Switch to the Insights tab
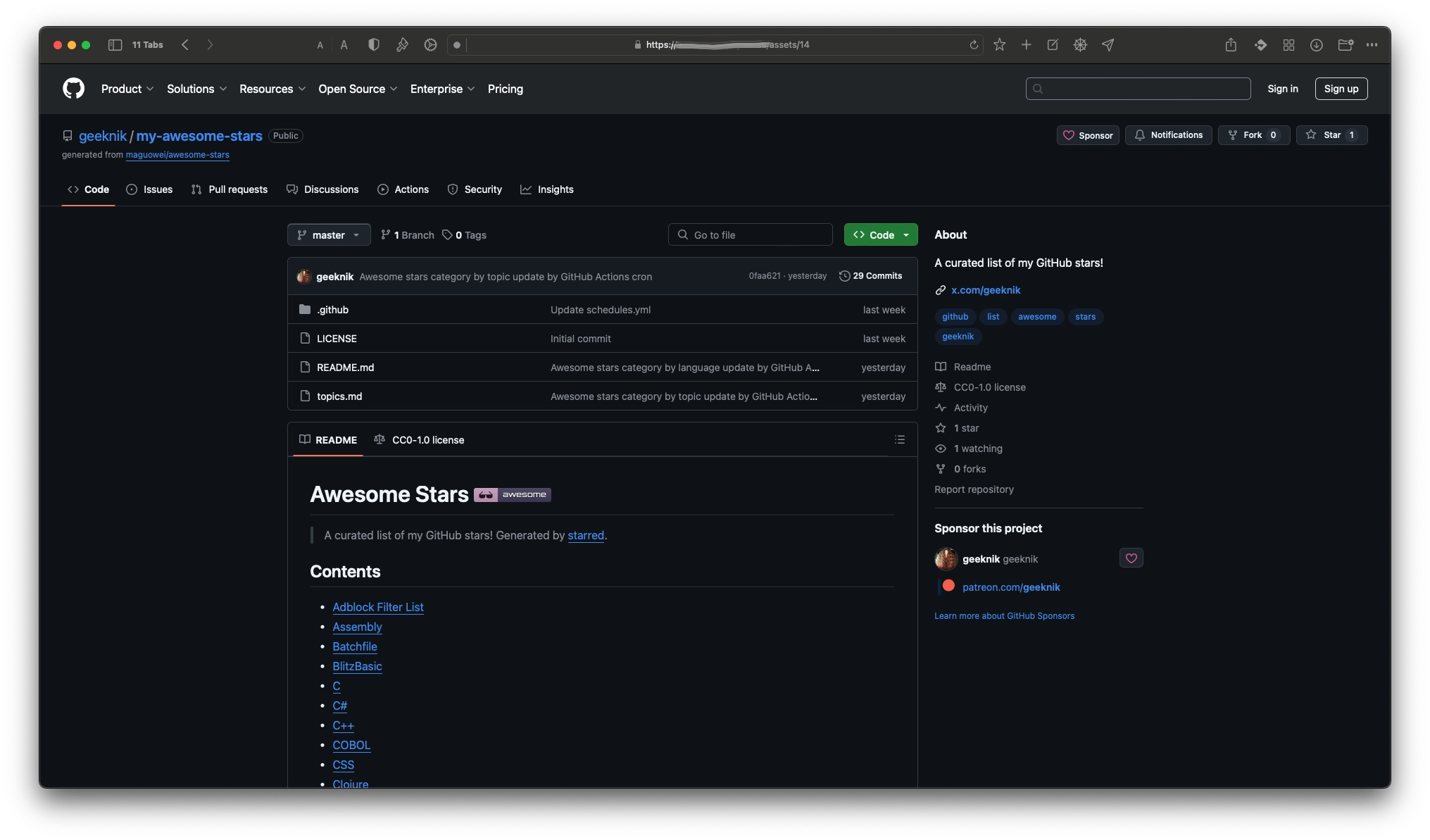 point(546,189)
